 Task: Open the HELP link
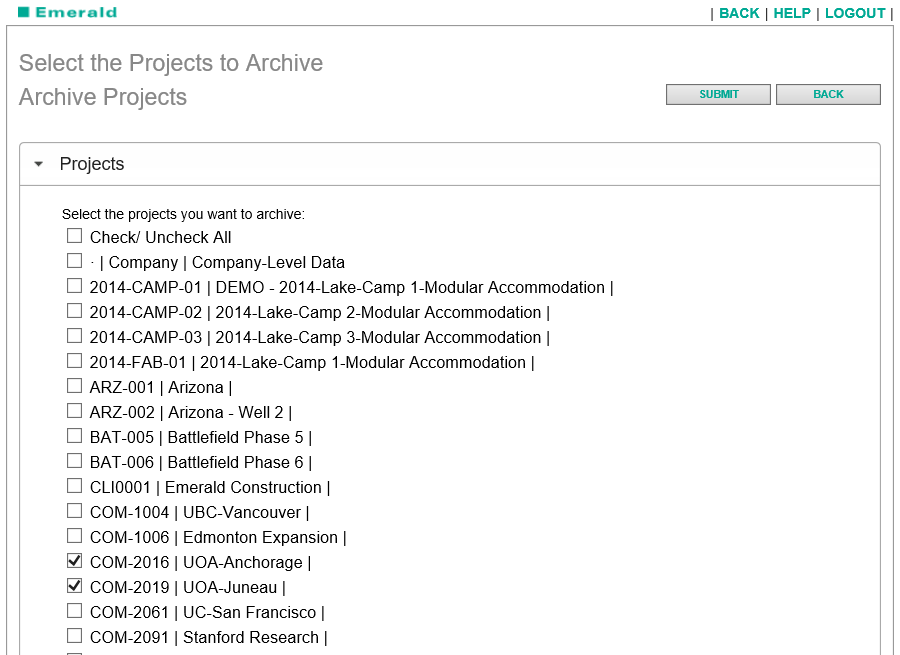coord(792,13)
